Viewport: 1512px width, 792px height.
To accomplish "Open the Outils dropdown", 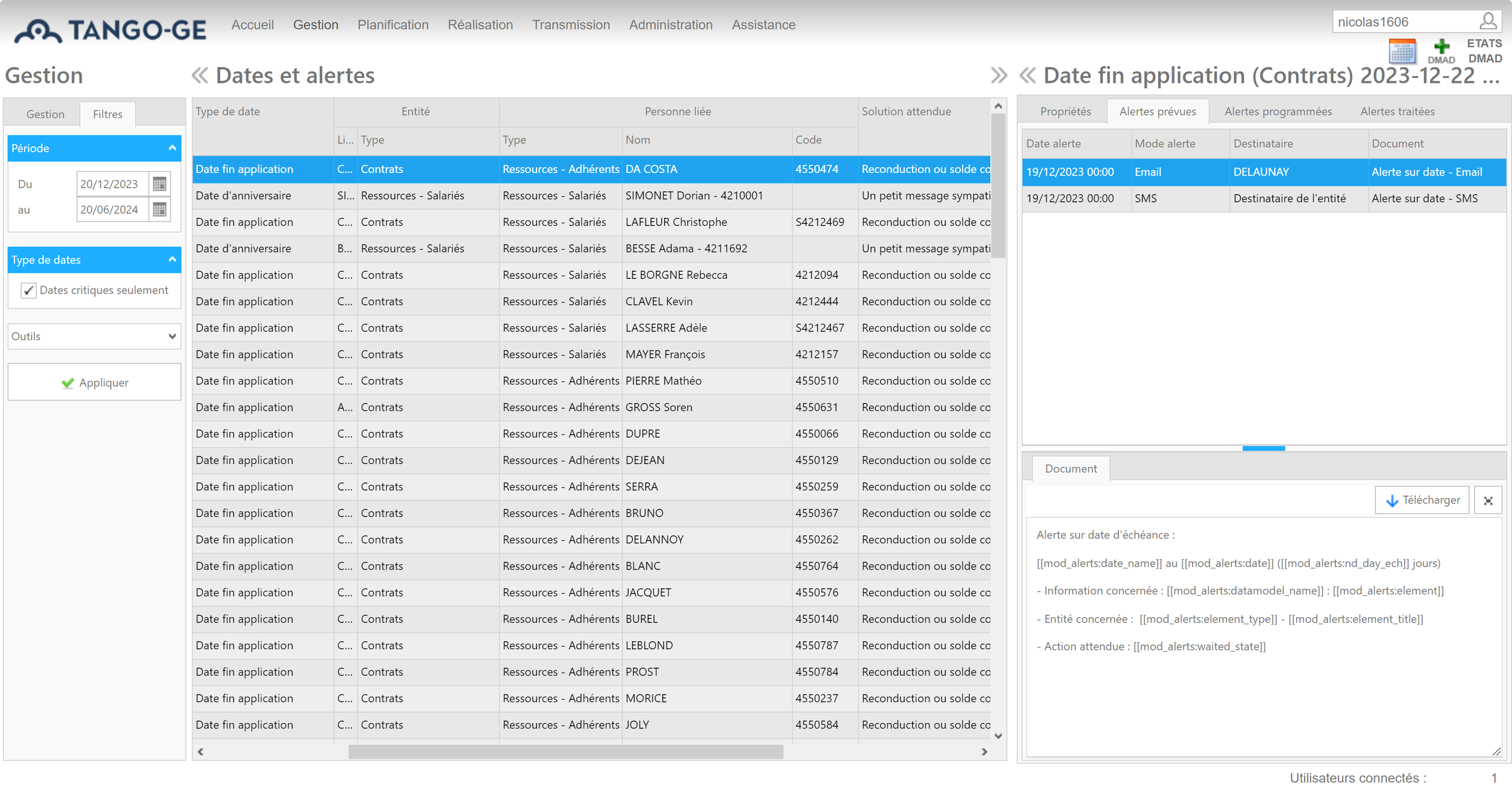I will pos(94,336).
